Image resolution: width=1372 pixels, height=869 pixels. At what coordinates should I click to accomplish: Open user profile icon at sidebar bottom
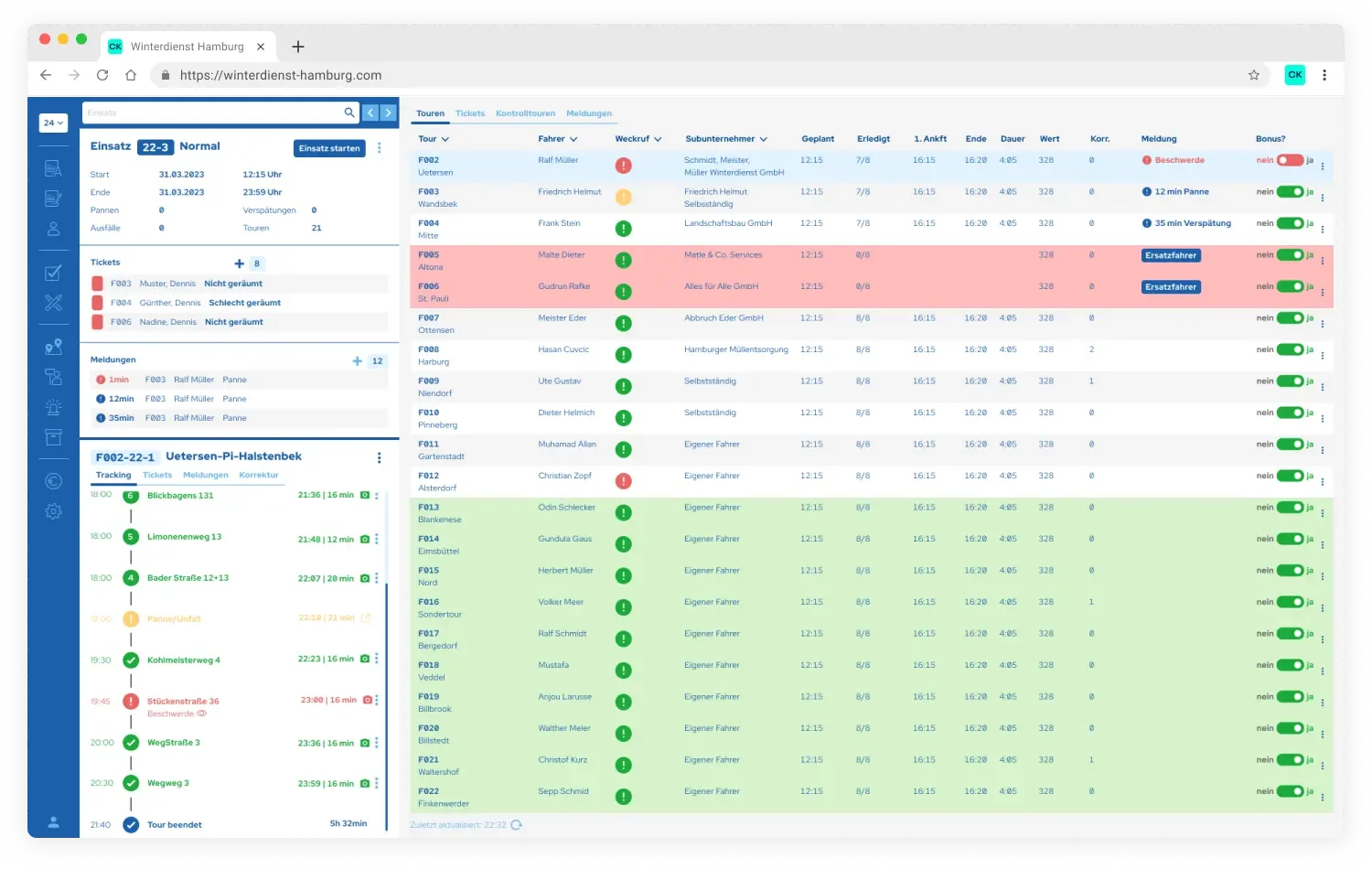click(54, 822)
